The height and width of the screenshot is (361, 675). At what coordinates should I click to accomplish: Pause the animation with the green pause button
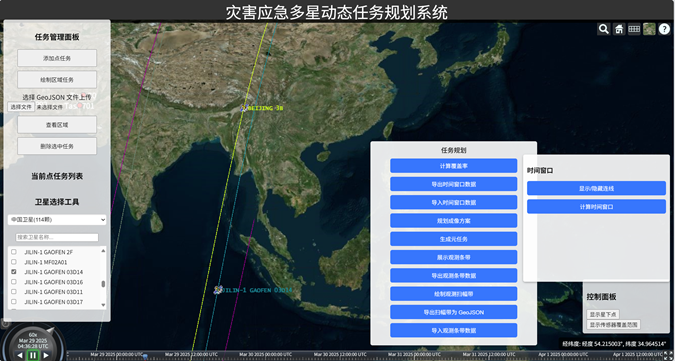[33, 355]
